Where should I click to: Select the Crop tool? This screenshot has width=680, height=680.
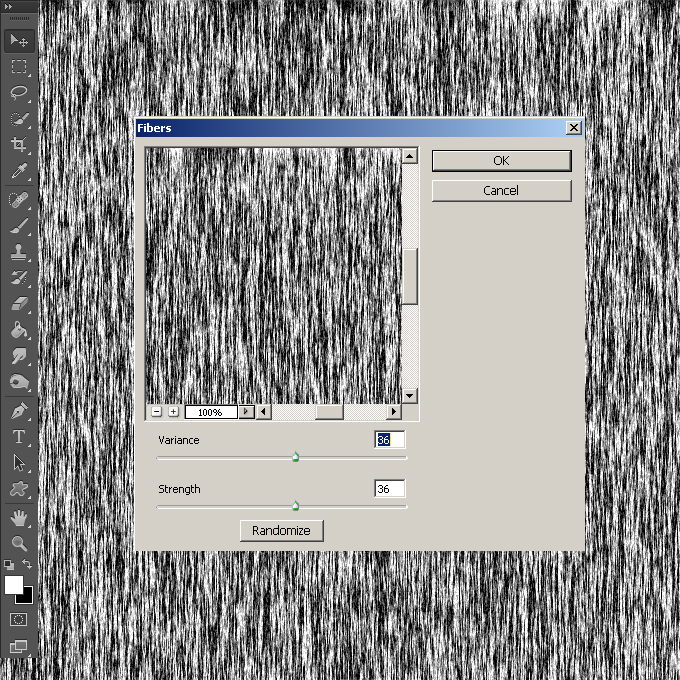click(x=19, y=144)
